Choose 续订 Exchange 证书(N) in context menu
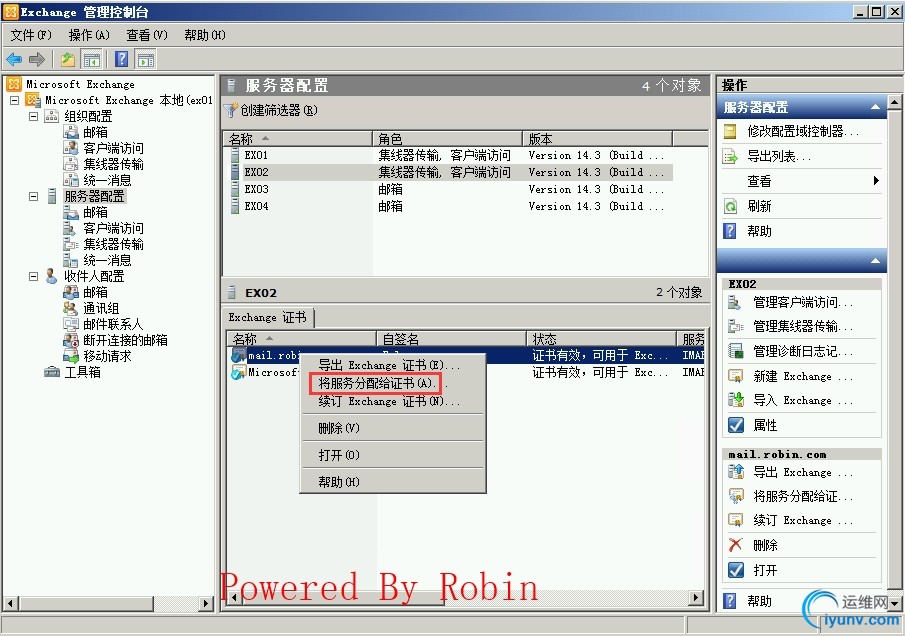Screen dimensions: 905x636 (392, 401)
